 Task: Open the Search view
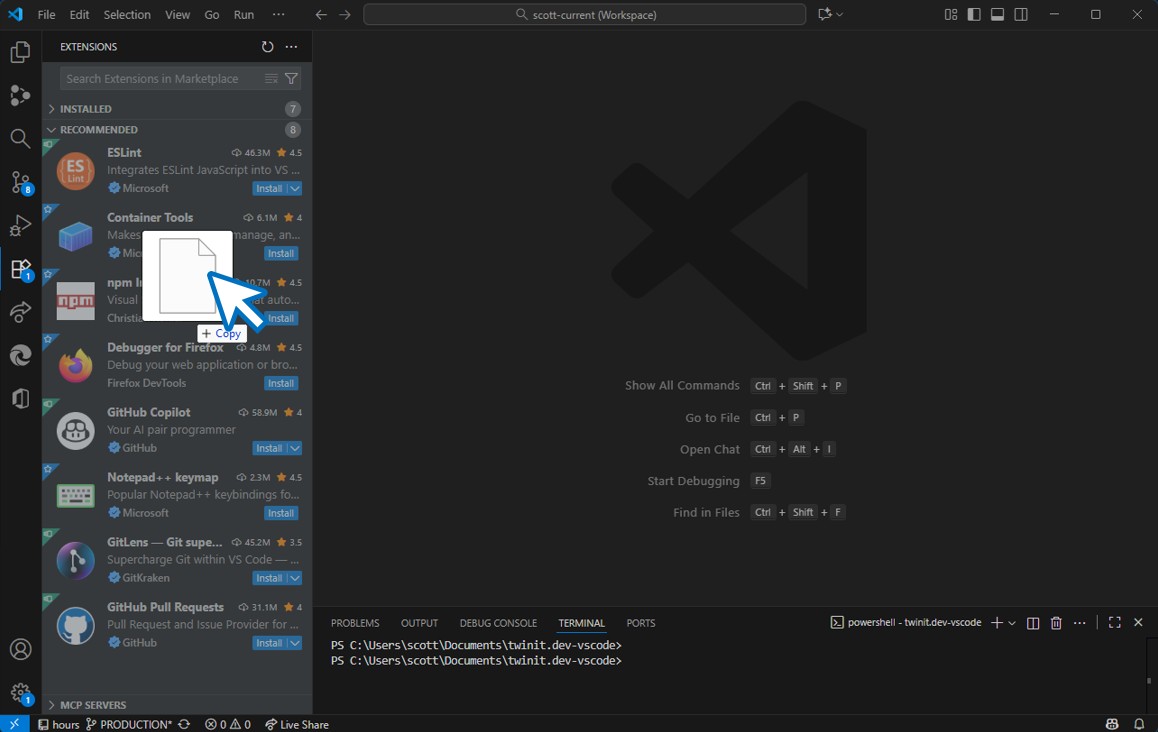(x=20, y=139)
